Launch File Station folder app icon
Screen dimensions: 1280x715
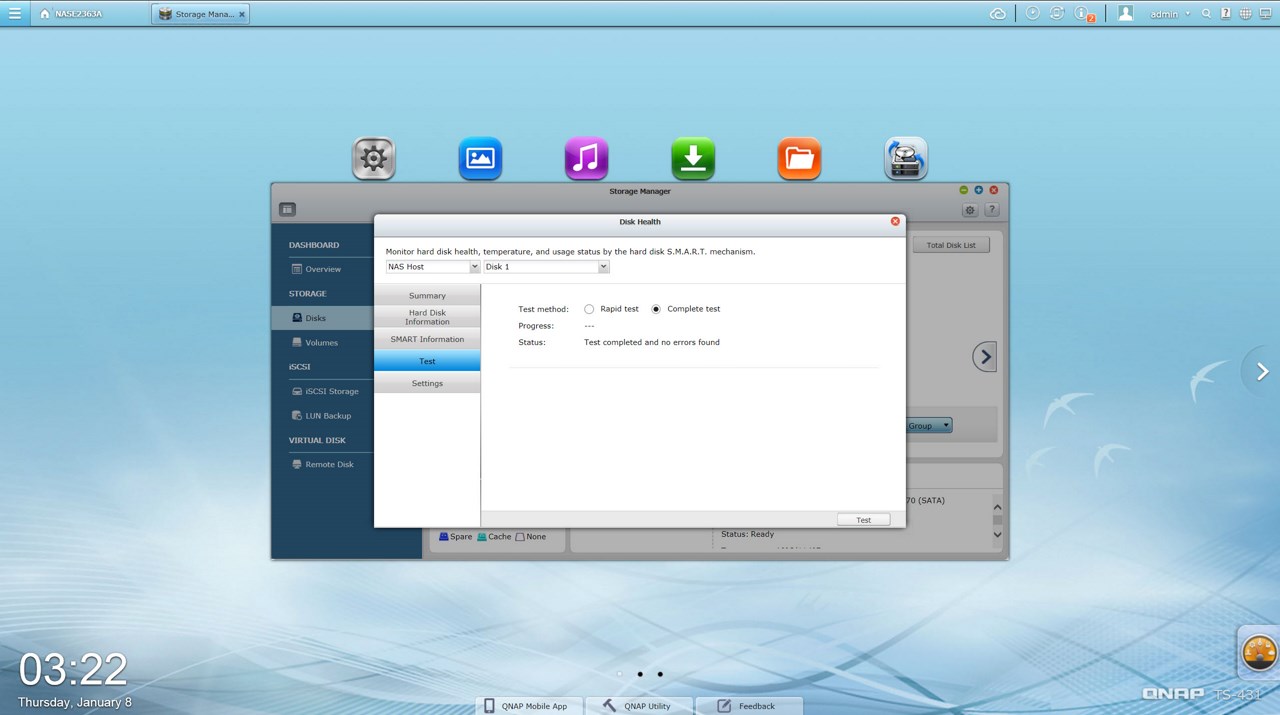coord(799,159)
